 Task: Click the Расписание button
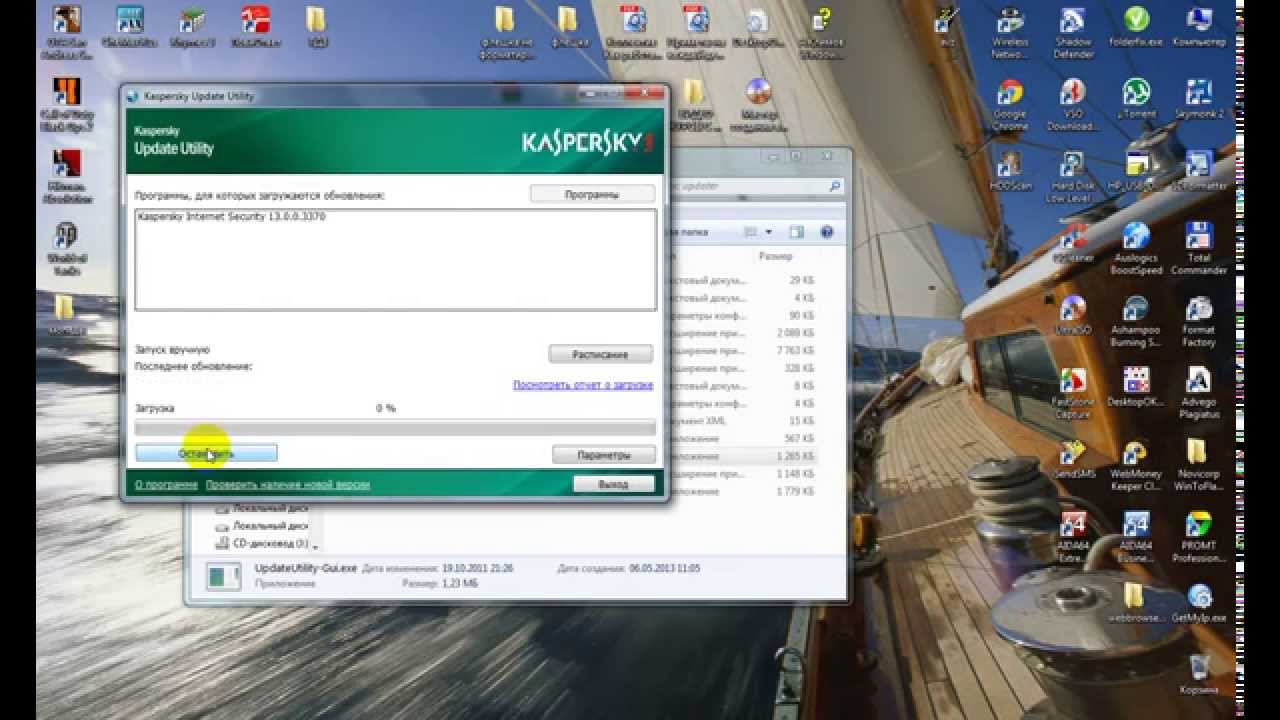(x=600, y=354)
